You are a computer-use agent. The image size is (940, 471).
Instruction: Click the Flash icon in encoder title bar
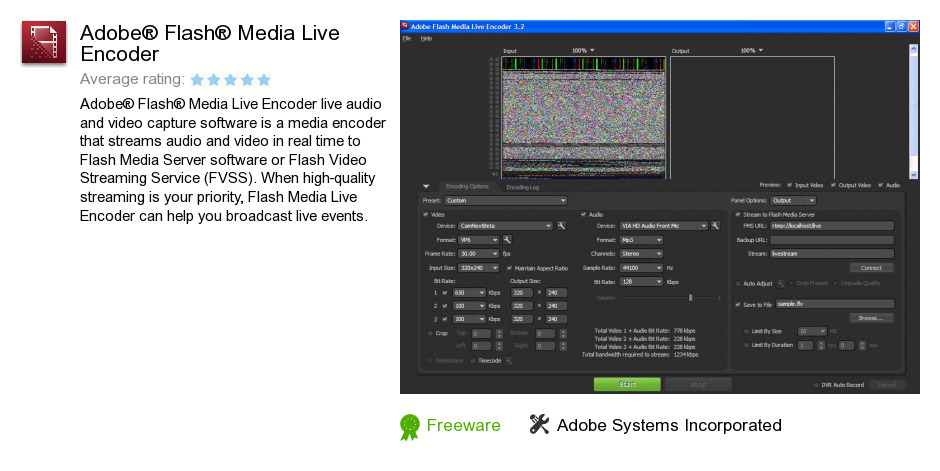[x=405, y=26]
